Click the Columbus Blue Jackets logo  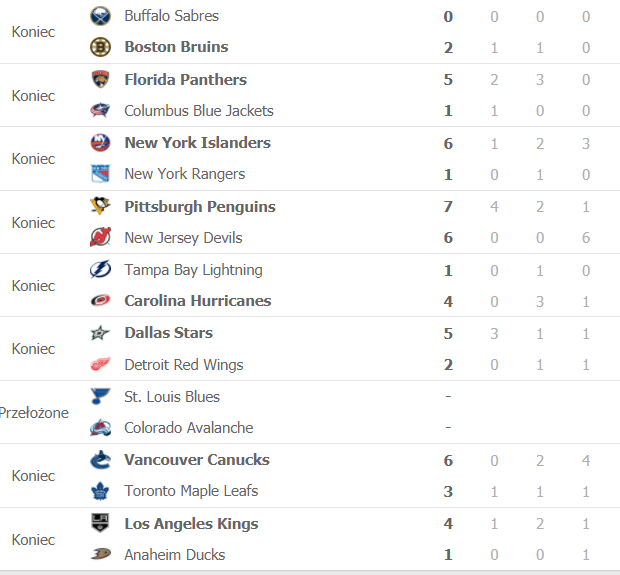click(x=100, y=110)
